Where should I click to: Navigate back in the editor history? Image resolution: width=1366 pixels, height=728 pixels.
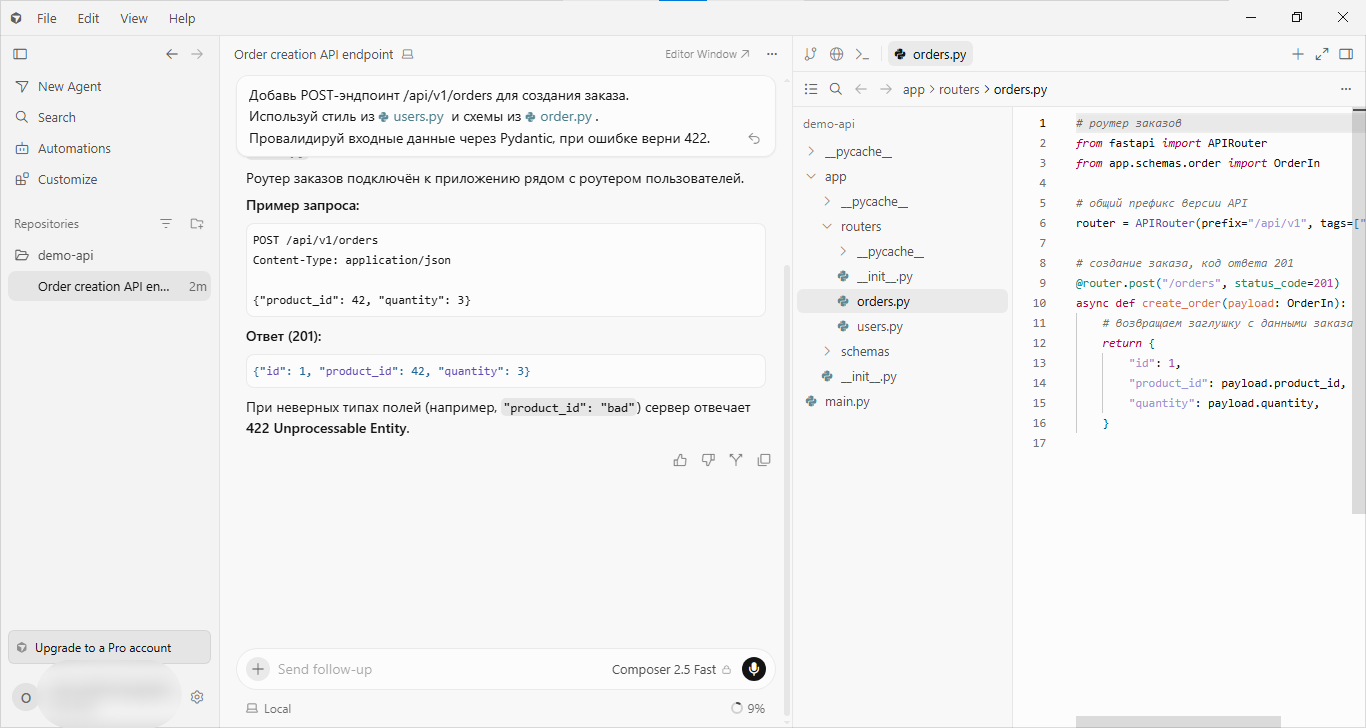861,89
